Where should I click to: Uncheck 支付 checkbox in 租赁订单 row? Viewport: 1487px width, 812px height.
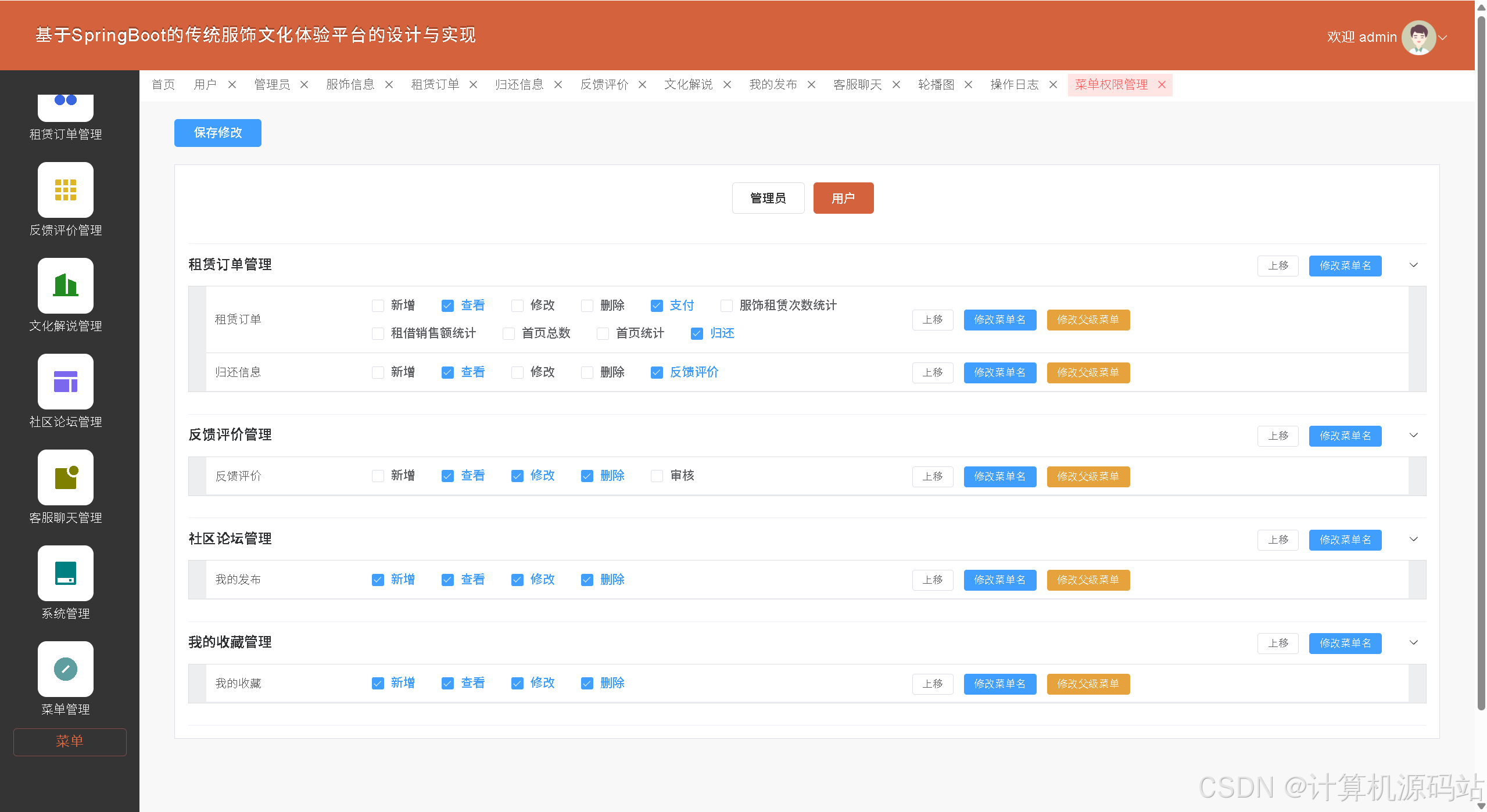click(657, 306)
